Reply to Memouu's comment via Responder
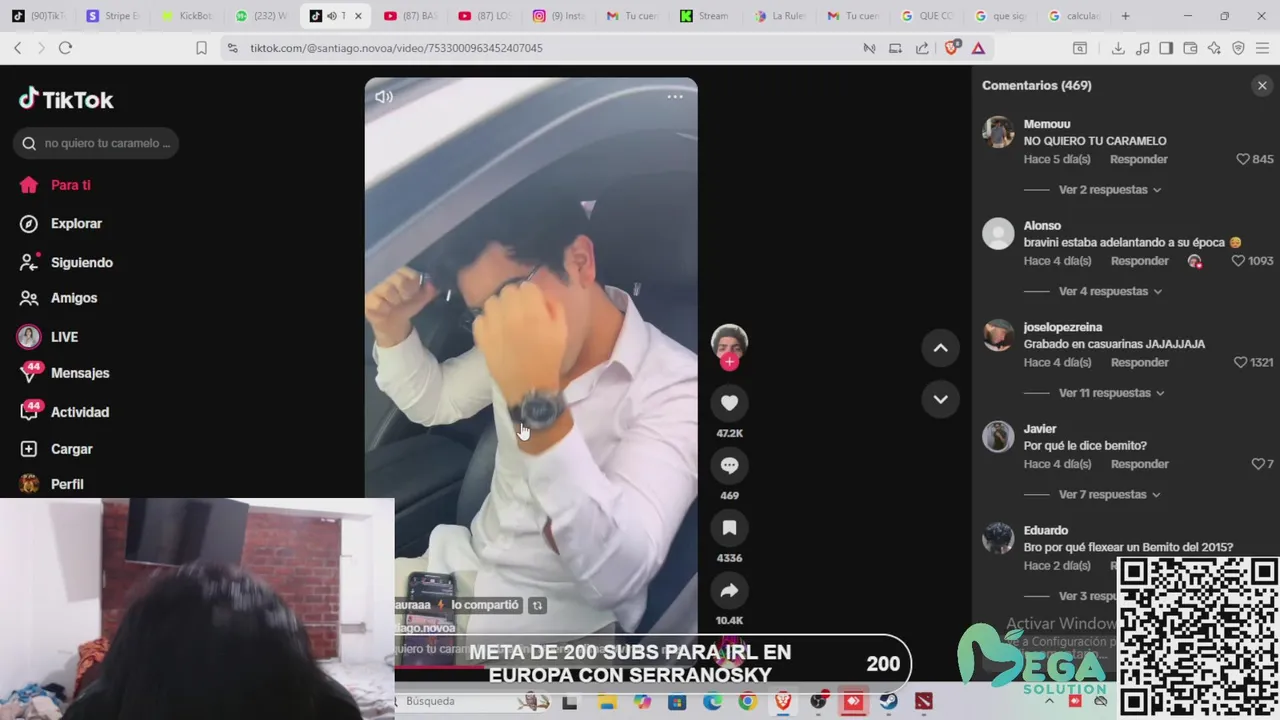The height and width of the screenshot is (720, 1280). (x=1139, y=159)
